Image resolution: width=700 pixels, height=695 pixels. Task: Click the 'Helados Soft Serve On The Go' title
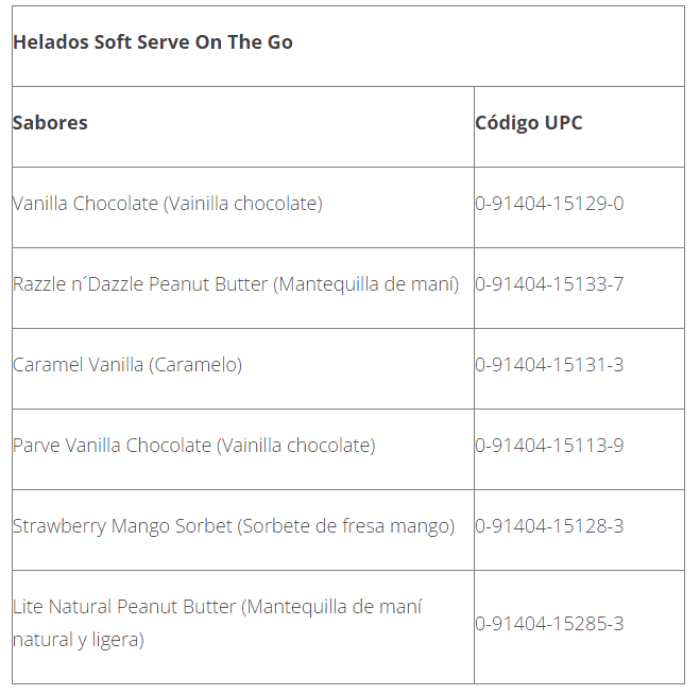(153, 44)
